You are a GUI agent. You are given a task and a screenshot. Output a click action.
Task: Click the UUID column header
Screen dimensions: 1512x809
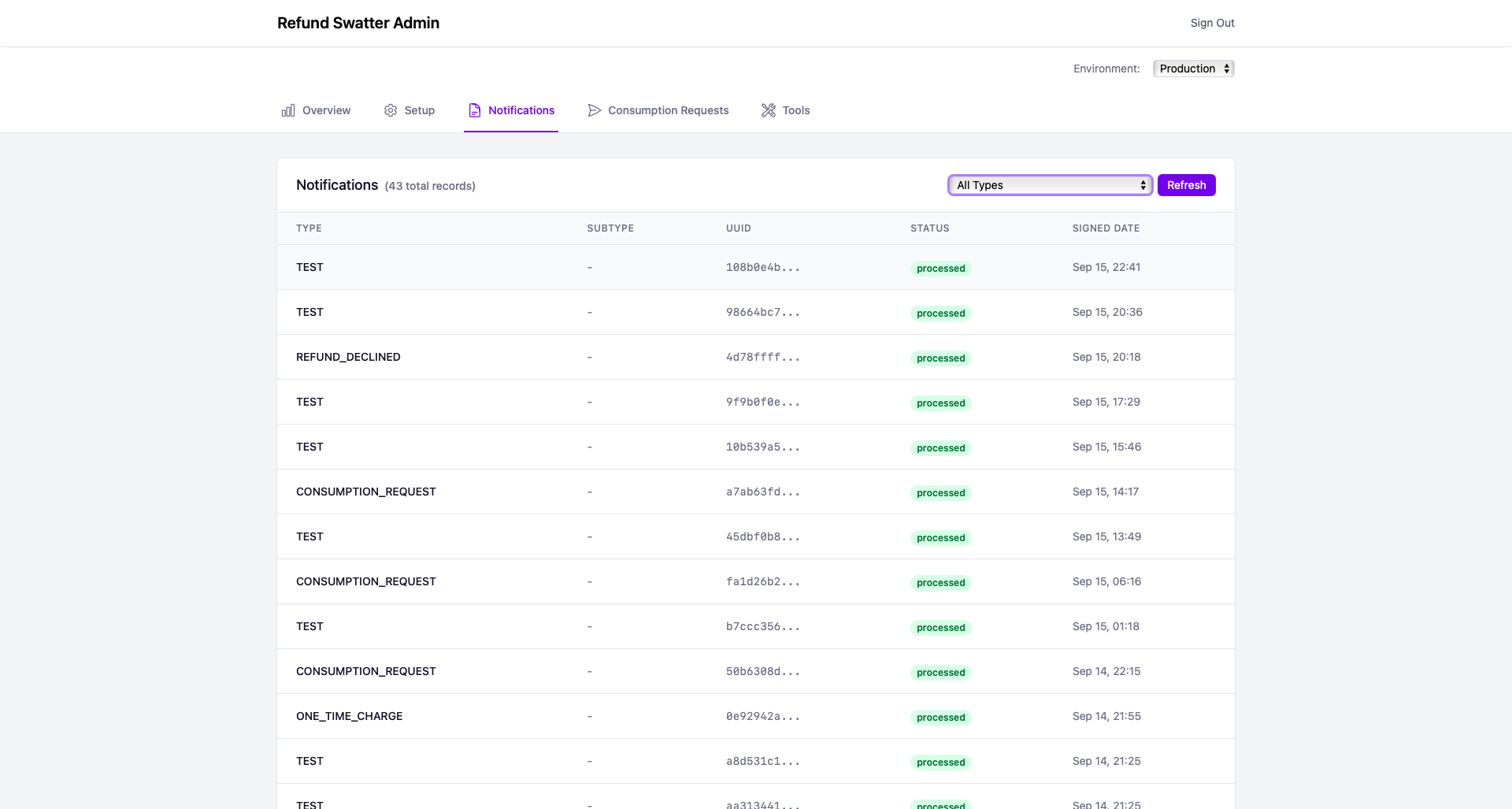[x=739, y=228]
